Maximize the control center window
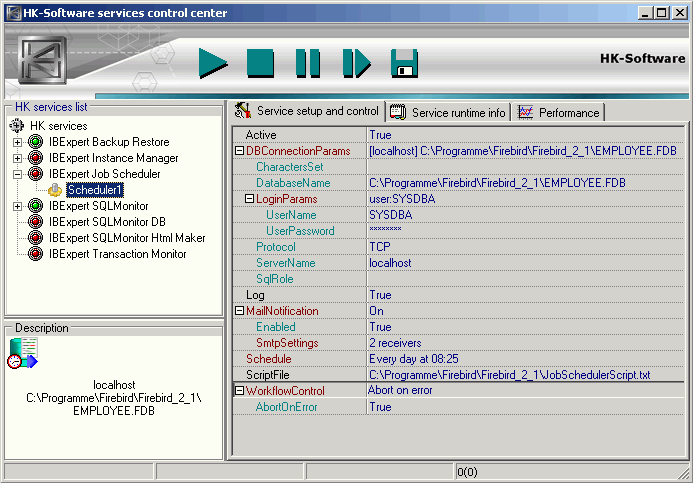 (662, 13)
